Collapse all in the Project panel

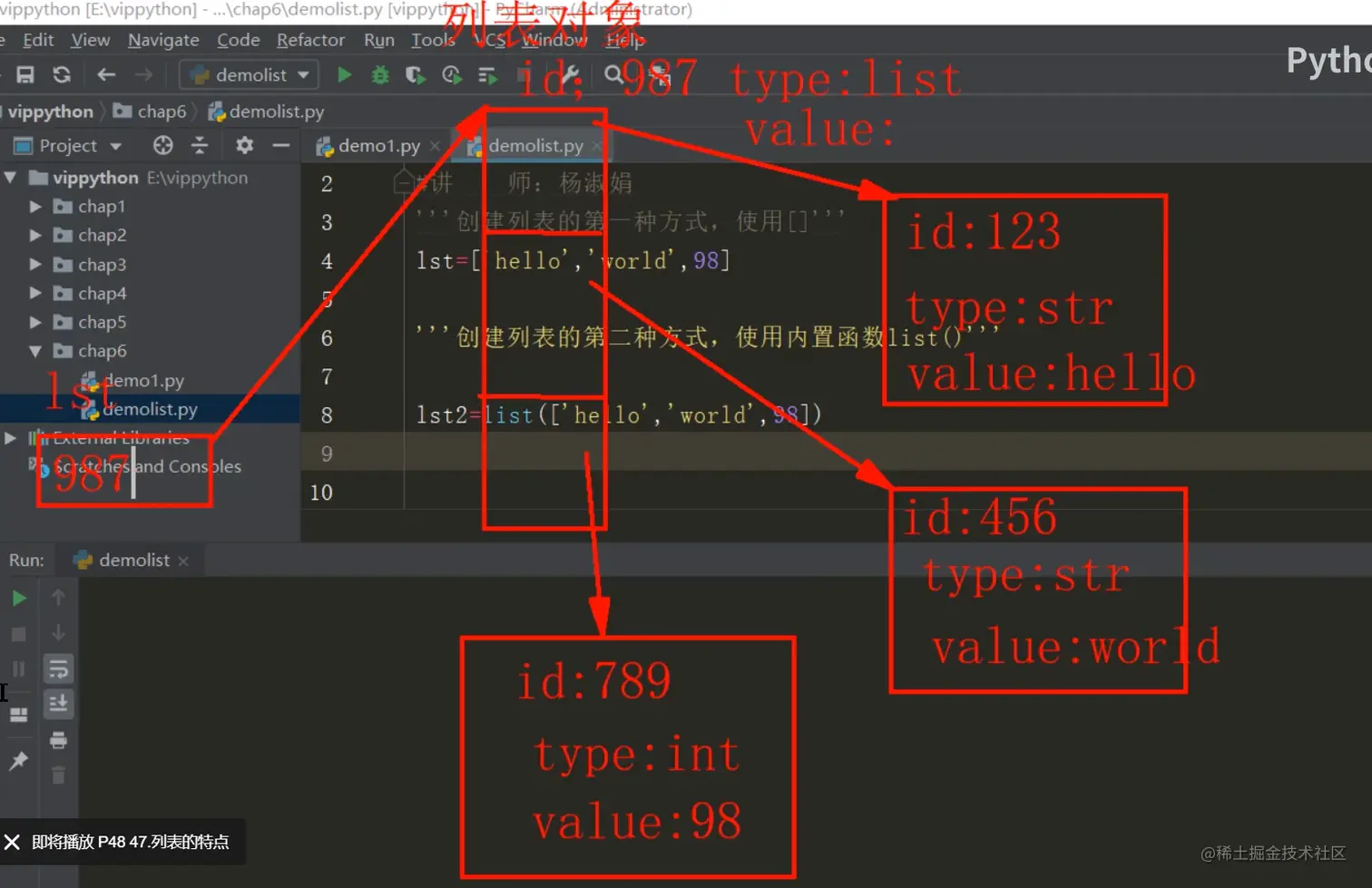(200, 145)
